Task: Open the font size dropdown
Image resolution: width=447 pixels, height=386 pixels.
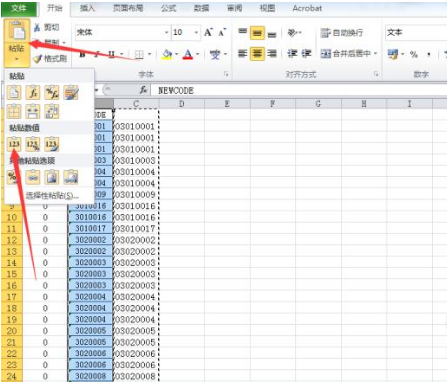Action: click(x=196, y=32)
